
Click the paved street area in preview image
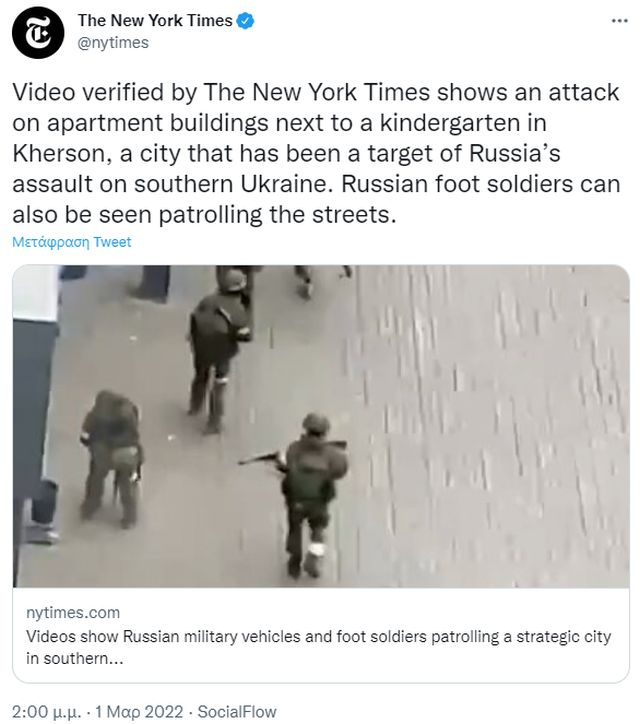click(489, 425)
